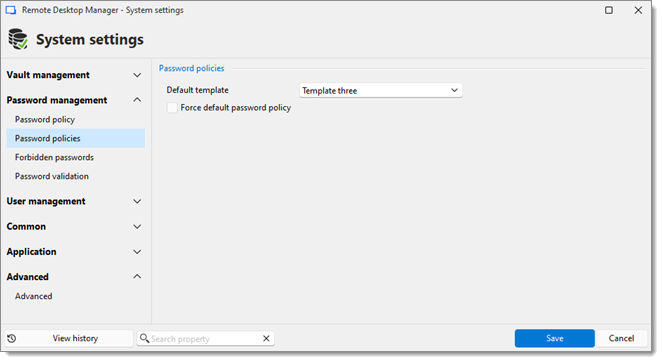Close the System settings window
Viewport: 662px width, 362px height.
click(638, 10)
